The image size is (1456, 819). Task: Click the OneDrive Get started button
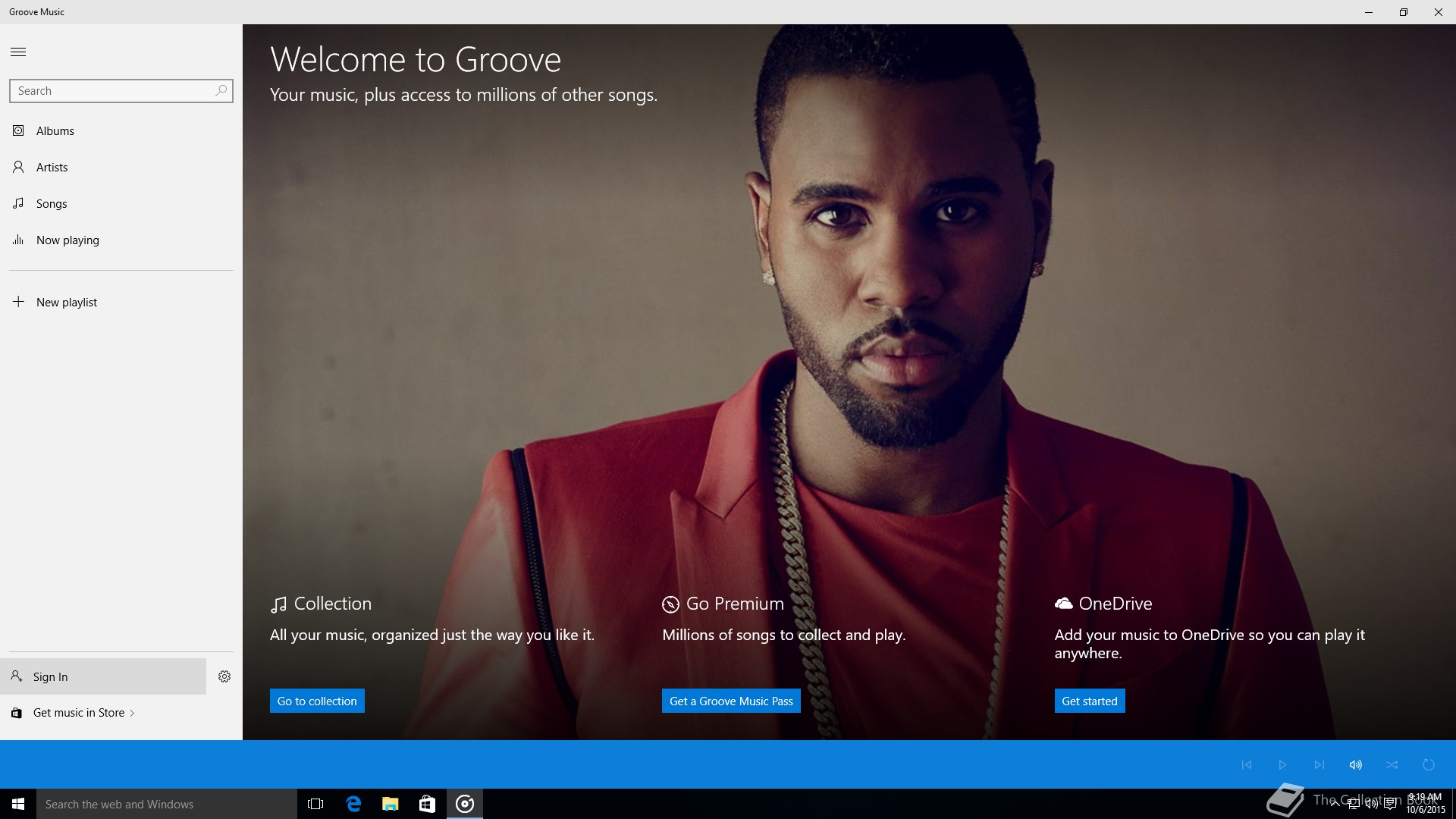click(x=1090, y=701)
